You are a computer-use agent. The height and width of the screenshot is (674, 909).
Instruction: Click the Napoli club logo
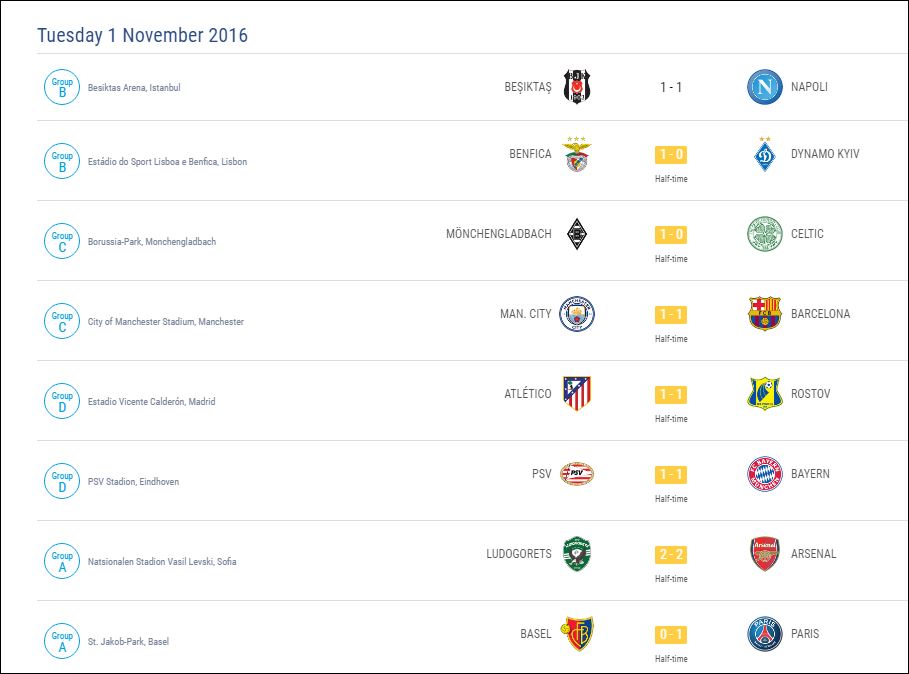click(x=765, y=87)
